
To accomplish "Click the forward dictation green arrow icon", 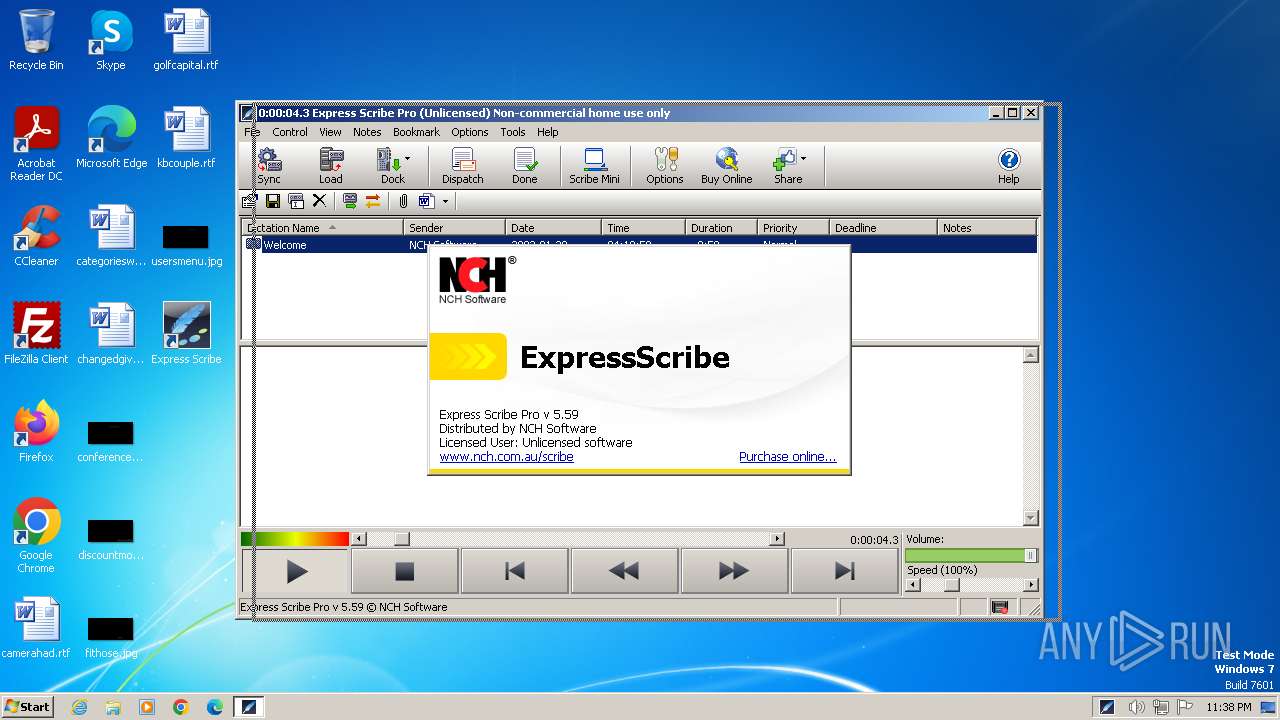I will (x=350, y=201).
